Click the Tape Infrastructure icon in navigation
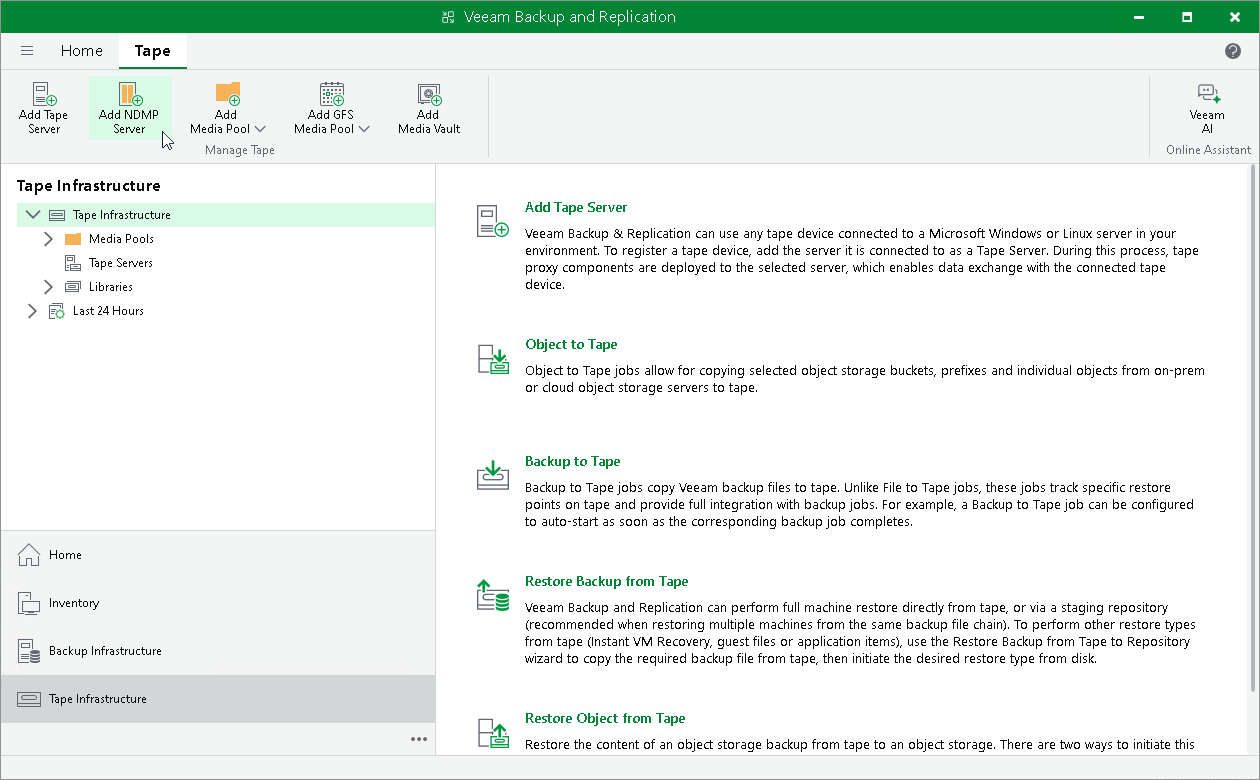 [29, 699]
